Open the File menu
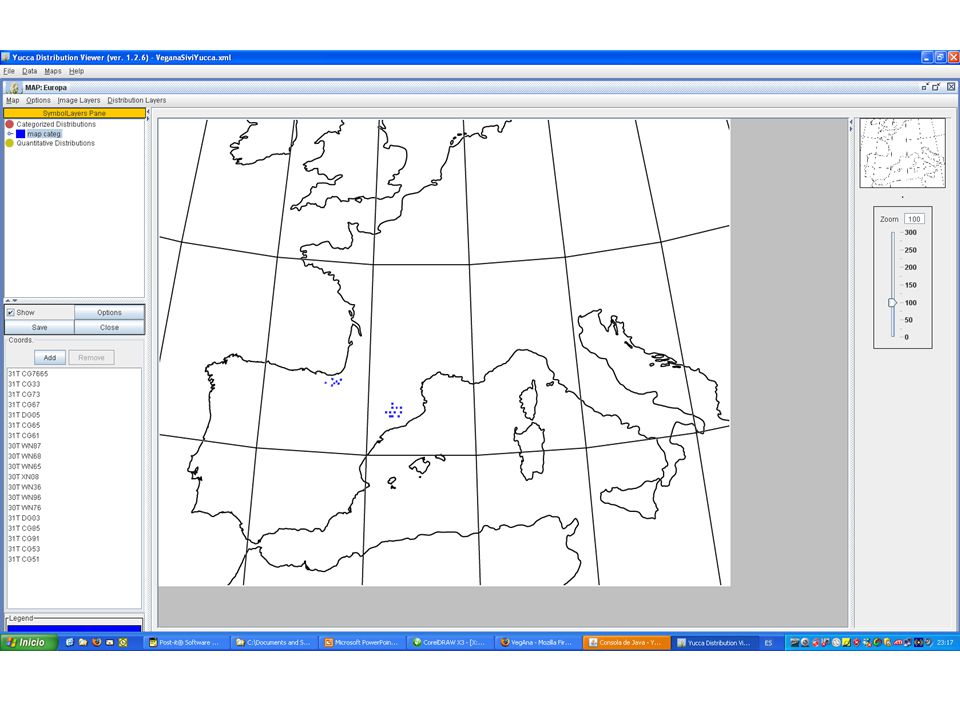 [9, 71]
